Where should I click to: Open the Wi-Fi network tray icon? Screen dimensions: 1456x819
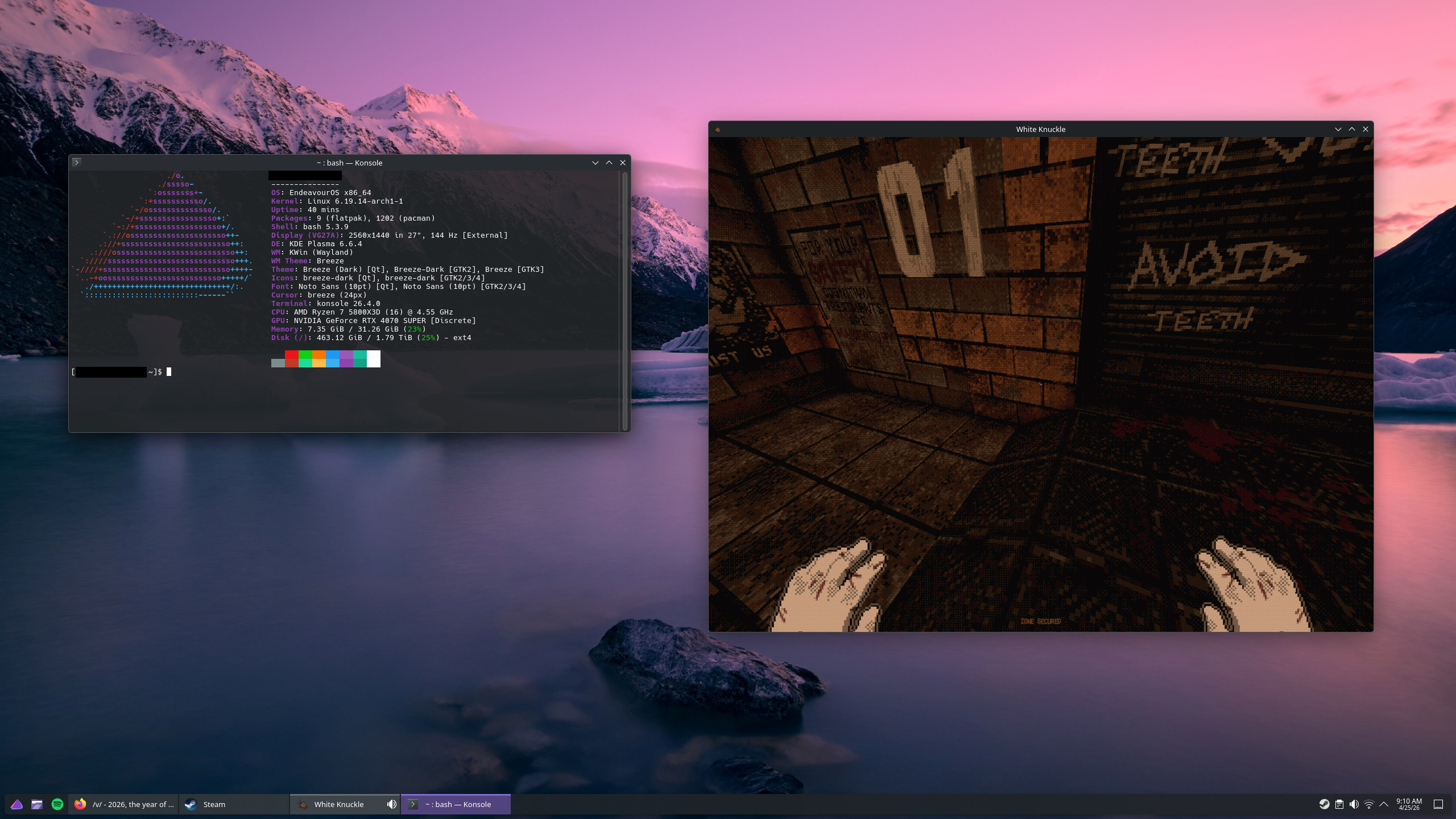(1369, 804)
